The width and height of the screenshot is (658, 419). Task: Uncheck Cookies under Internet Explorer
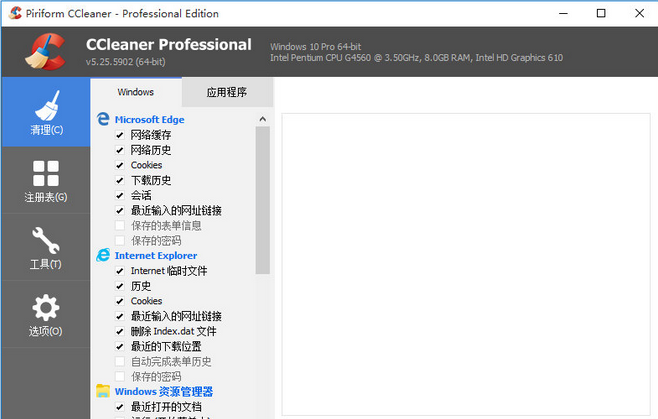[120, 301]
